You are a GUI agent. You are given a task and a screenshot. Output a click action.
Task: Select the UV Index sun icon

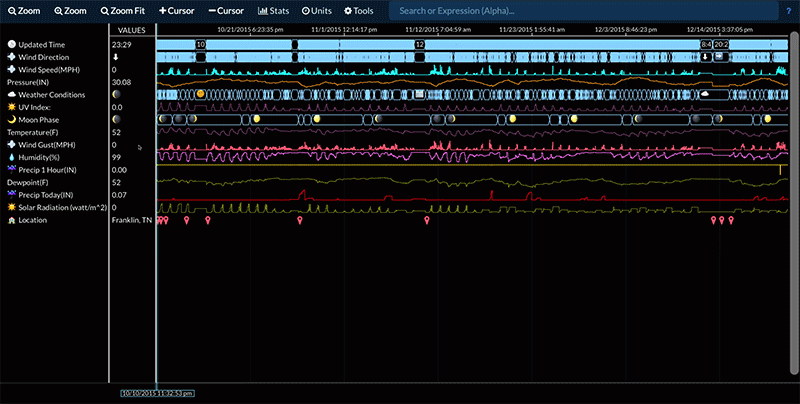(11, 107)
